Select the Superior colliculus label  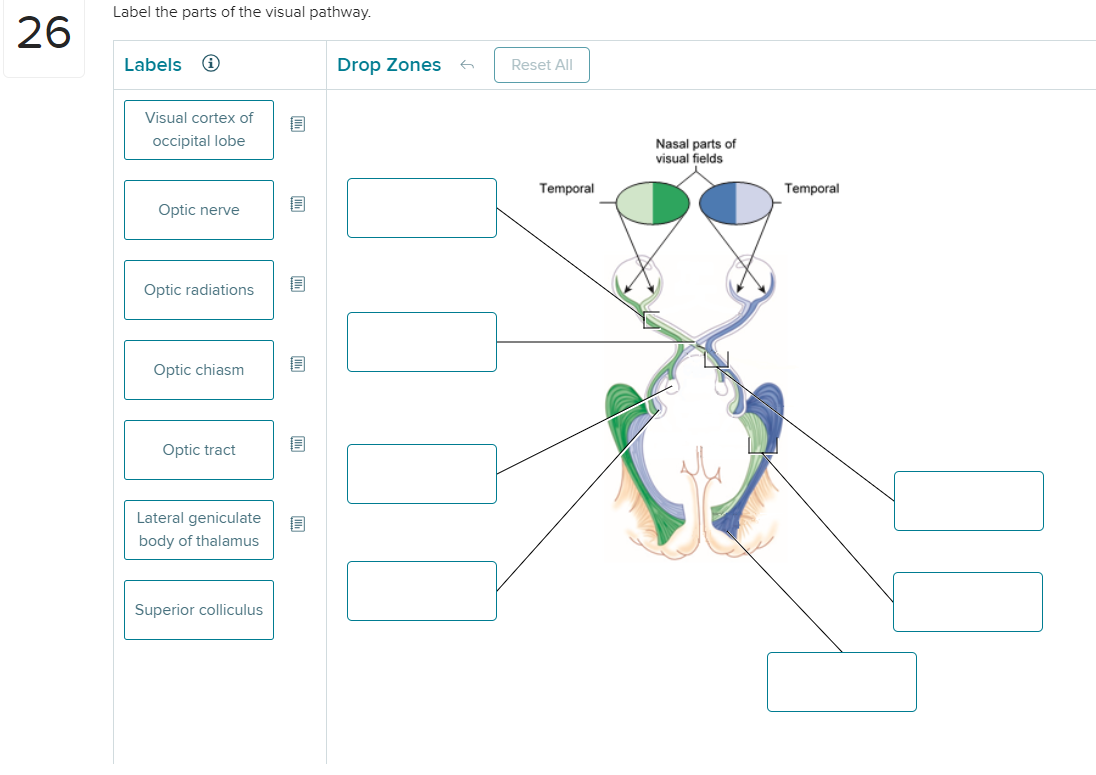coord(198,610)
